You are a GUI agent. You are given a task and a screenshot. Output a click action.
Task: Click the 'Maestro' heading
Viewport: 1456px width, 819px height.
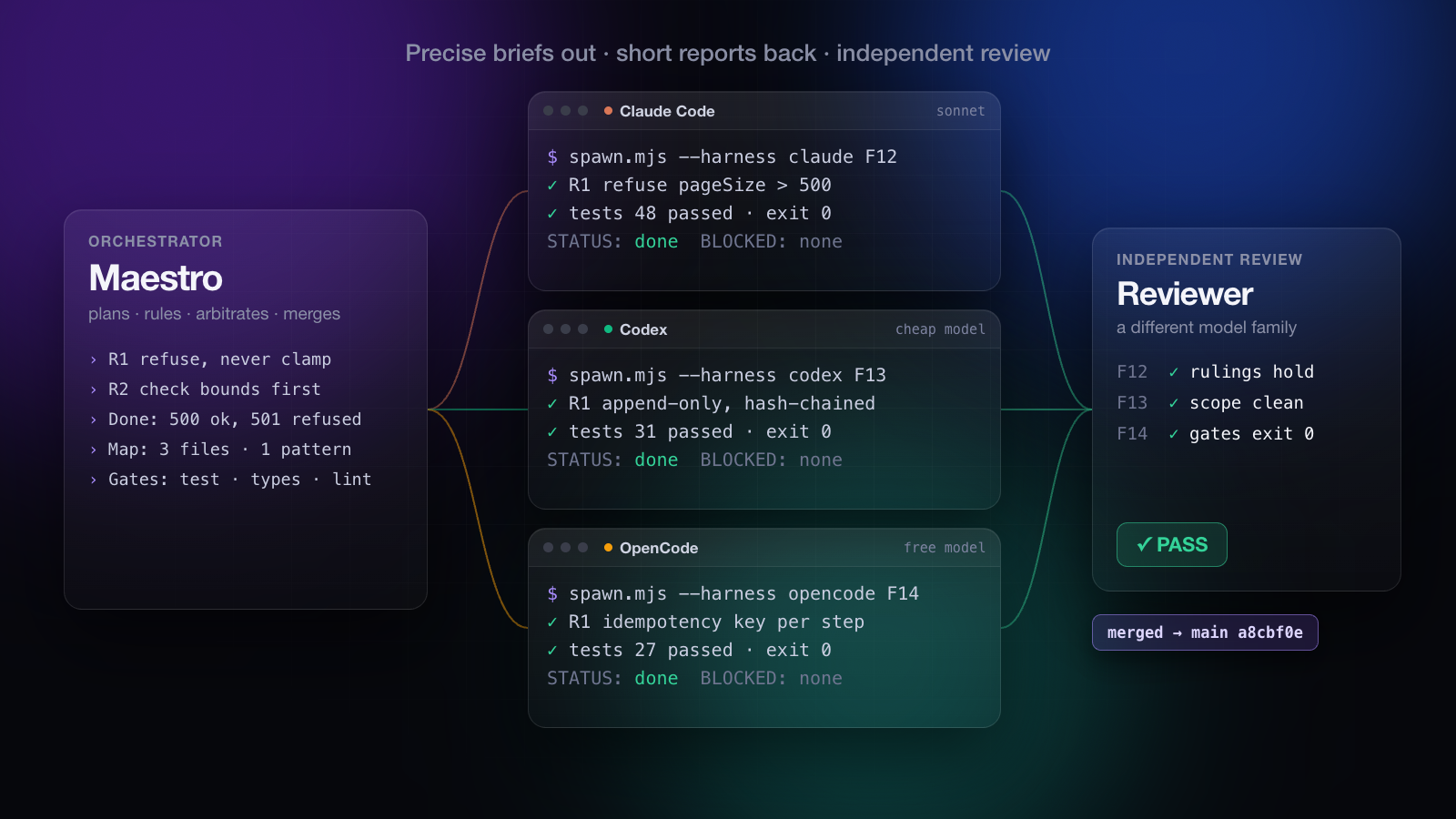[x=156, y=278]
